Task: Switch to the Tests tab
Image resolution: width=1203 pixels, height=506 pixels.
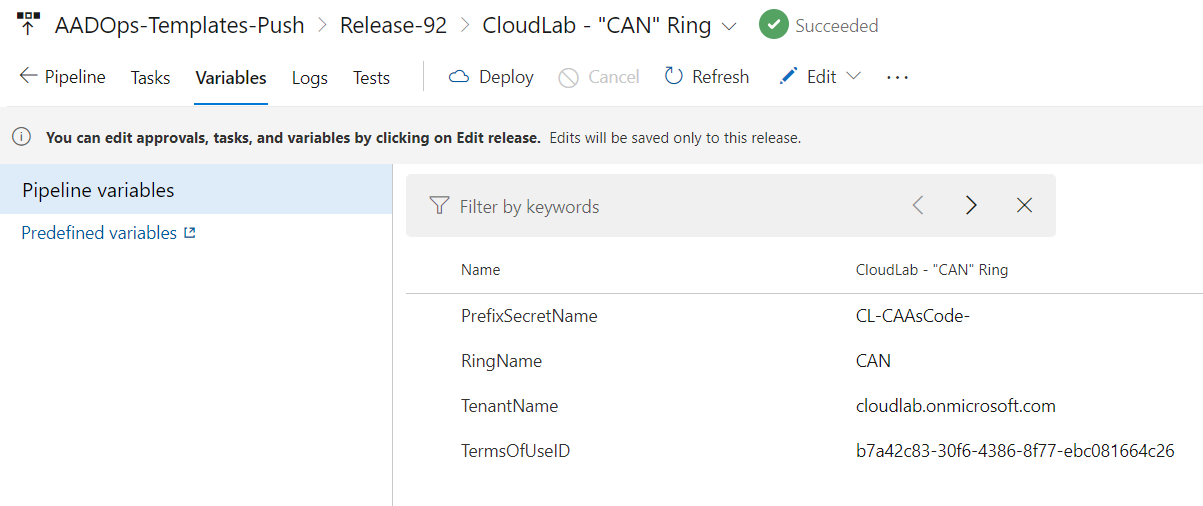Action: (371, 77)
